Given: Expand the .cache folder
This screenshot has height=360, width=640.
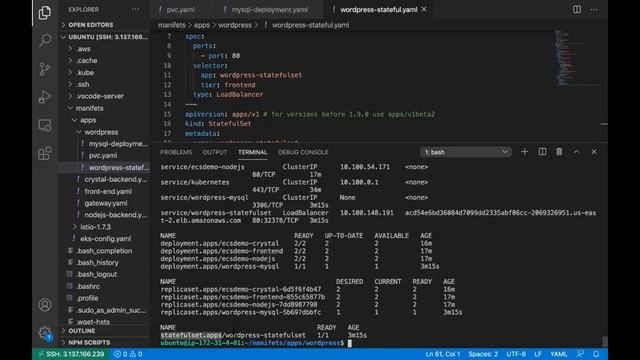Looking at the screenshot, I should (x=86, y=60).
